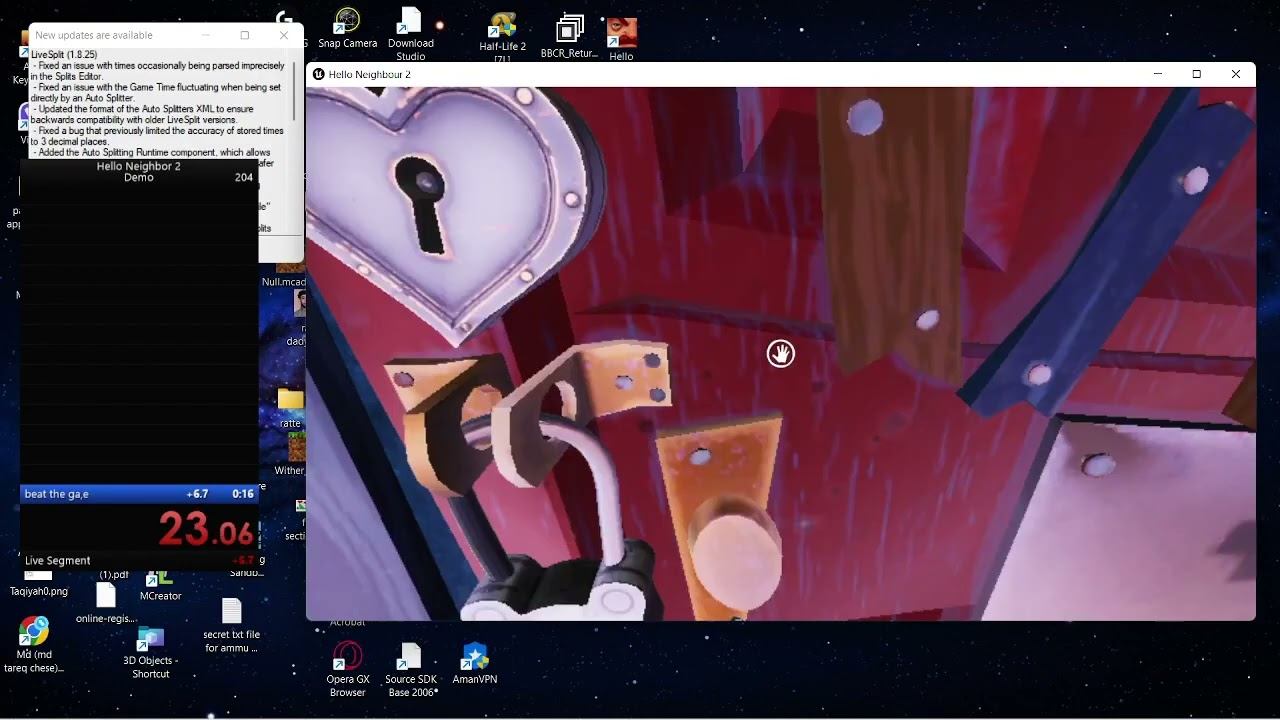The image size is (1280, 720).
Task: Open the Opera GX Browser shortcut
Action: 347,668
